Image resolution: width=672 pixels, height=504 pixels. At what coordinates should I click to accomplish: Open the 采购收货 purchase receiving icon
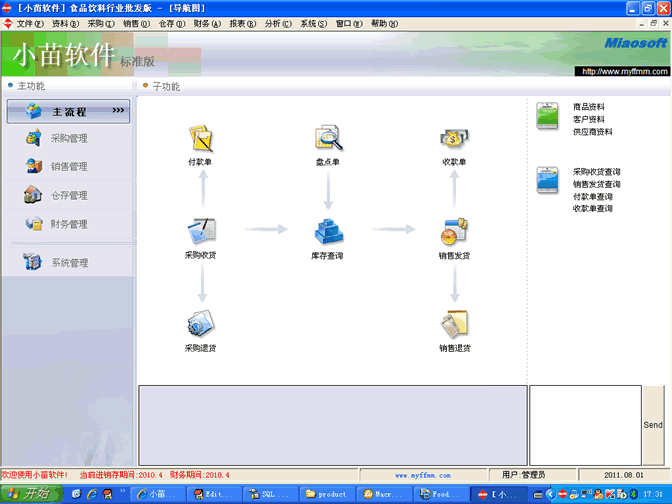point(201,231)
